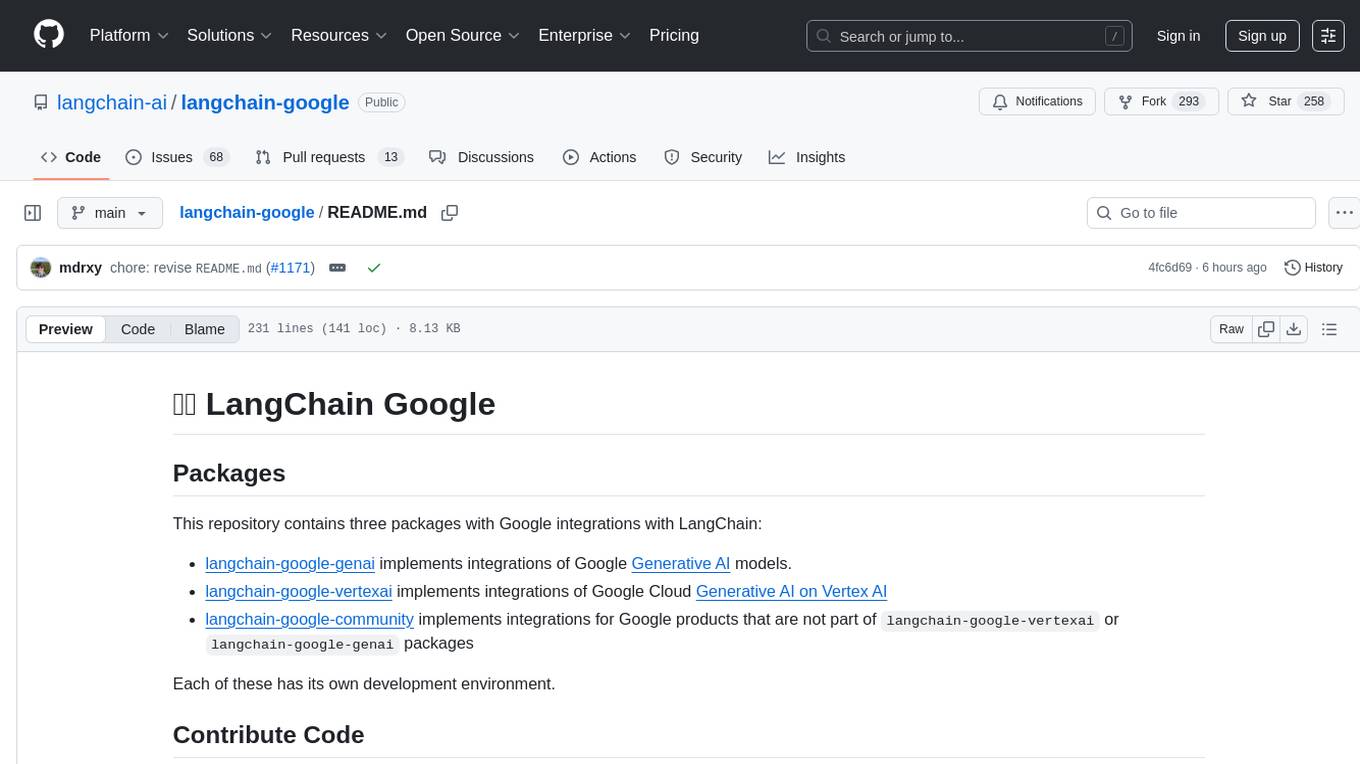
Task: Open the mdrxy author link
Action: click(80, 268)
